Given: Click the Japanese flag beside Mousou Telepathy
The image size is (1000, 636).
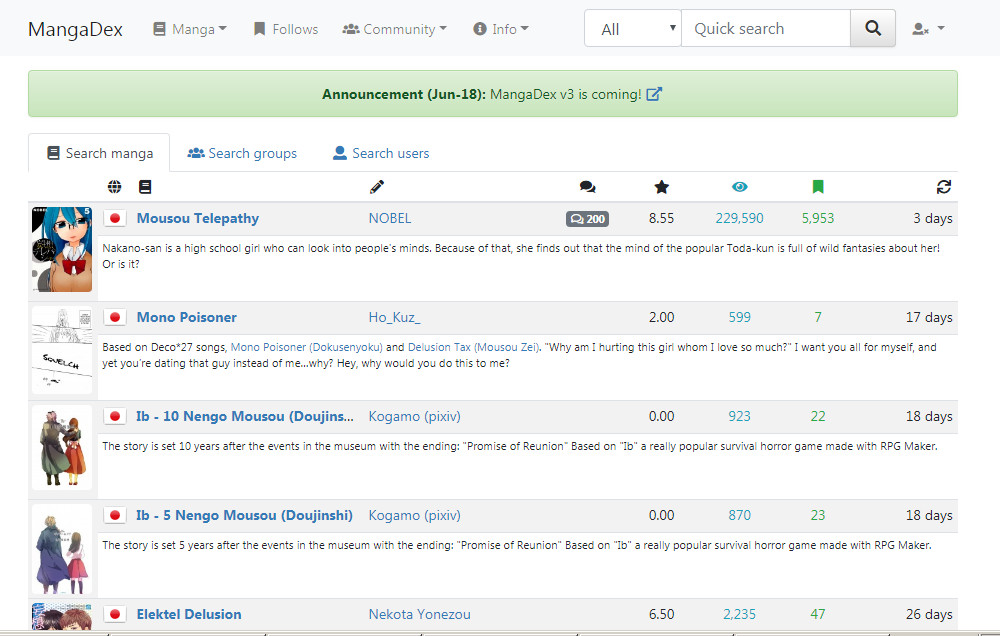Looking at the screenshot, I should click(x=115, y=218).
